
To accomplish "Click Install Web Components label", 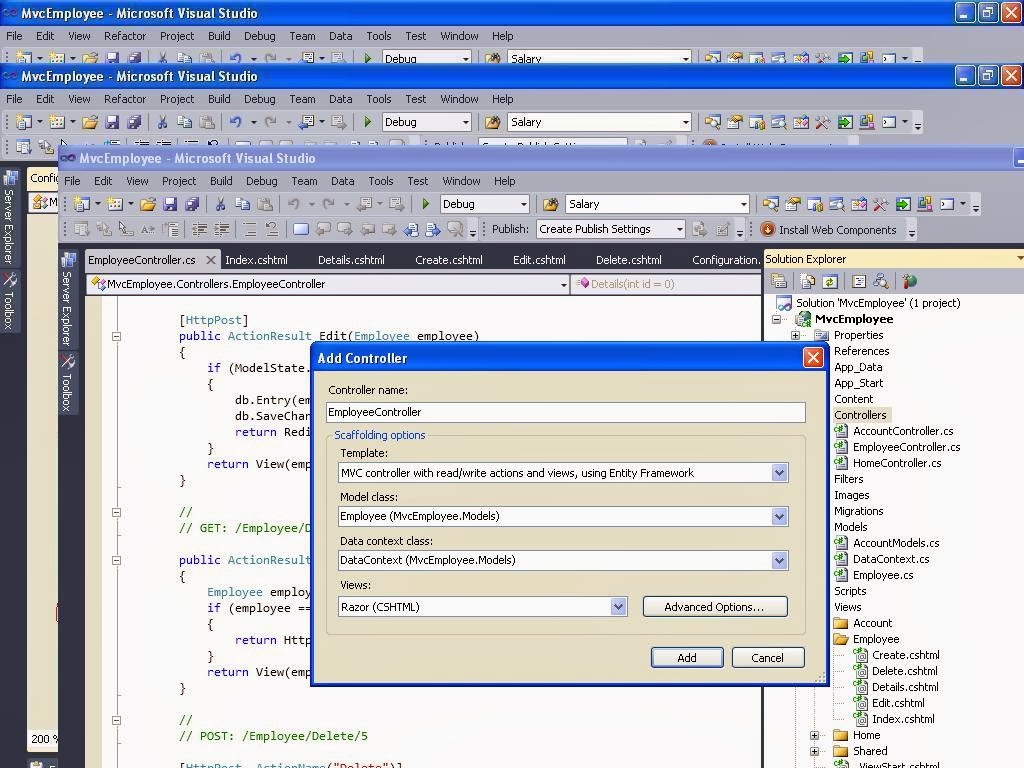I will 837,230.
